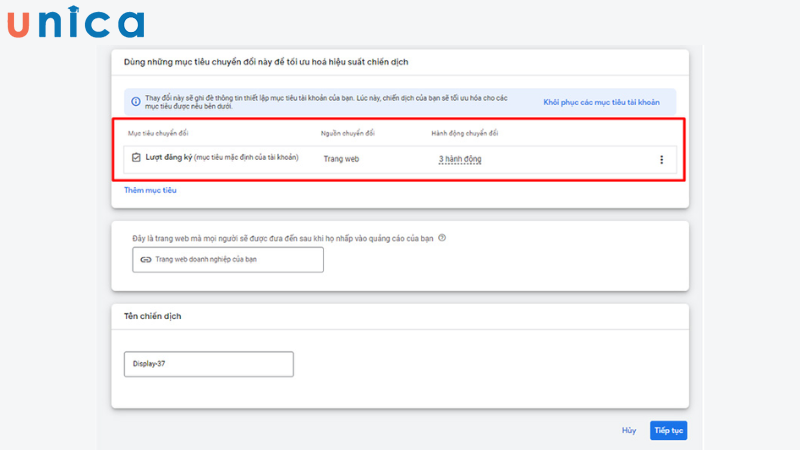800x450 pixels.
Task: Click the "Hủy" cancel button
Action: 629,430
